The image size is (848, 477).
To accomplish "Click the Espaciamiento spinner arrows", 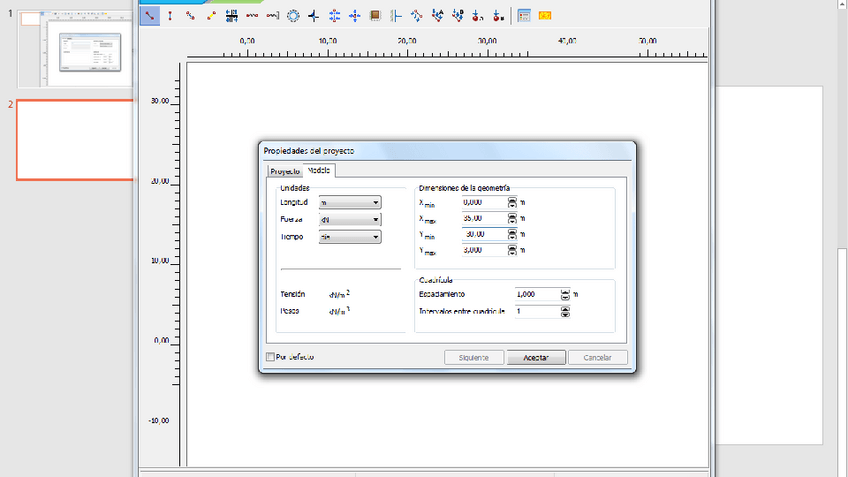I will tap(565, 295).
